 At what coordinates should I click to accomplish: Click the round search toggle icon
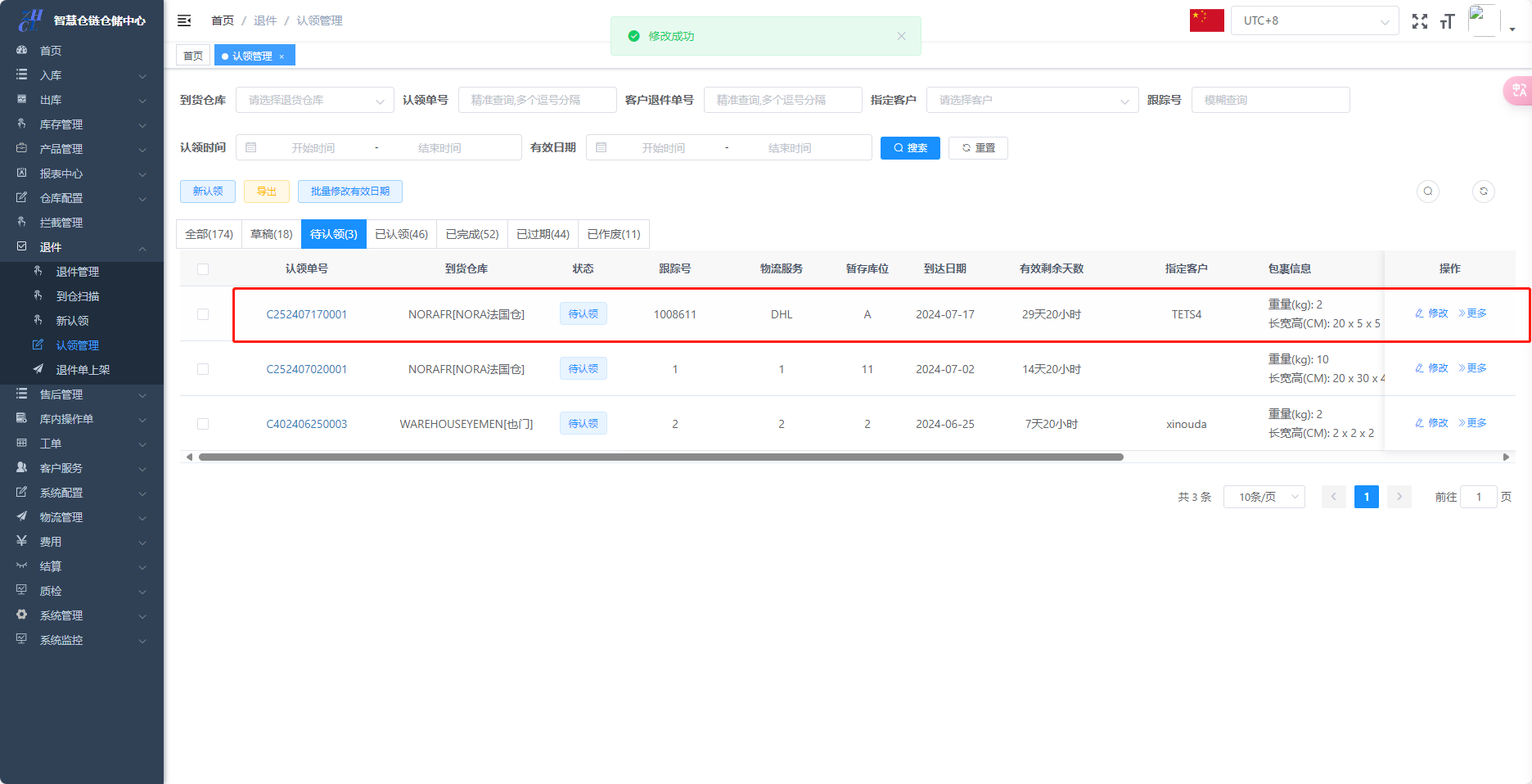(x=1428, y=191)
